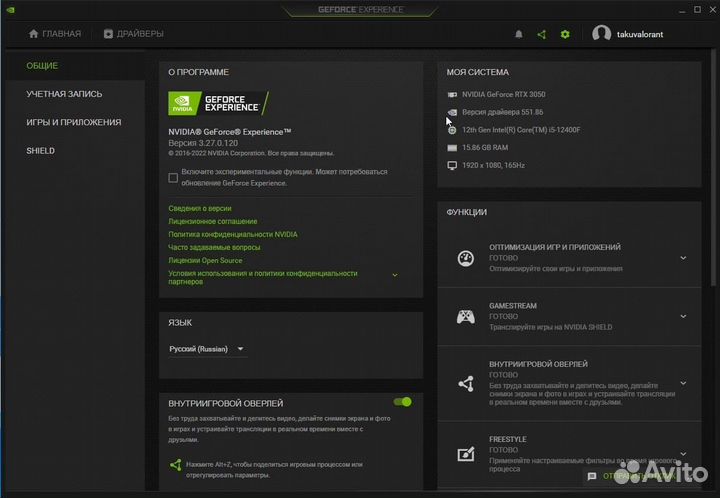Select Учетная запись in the sidebar
Viewport: 720px width, 498px height.
(x=64, y=94)
